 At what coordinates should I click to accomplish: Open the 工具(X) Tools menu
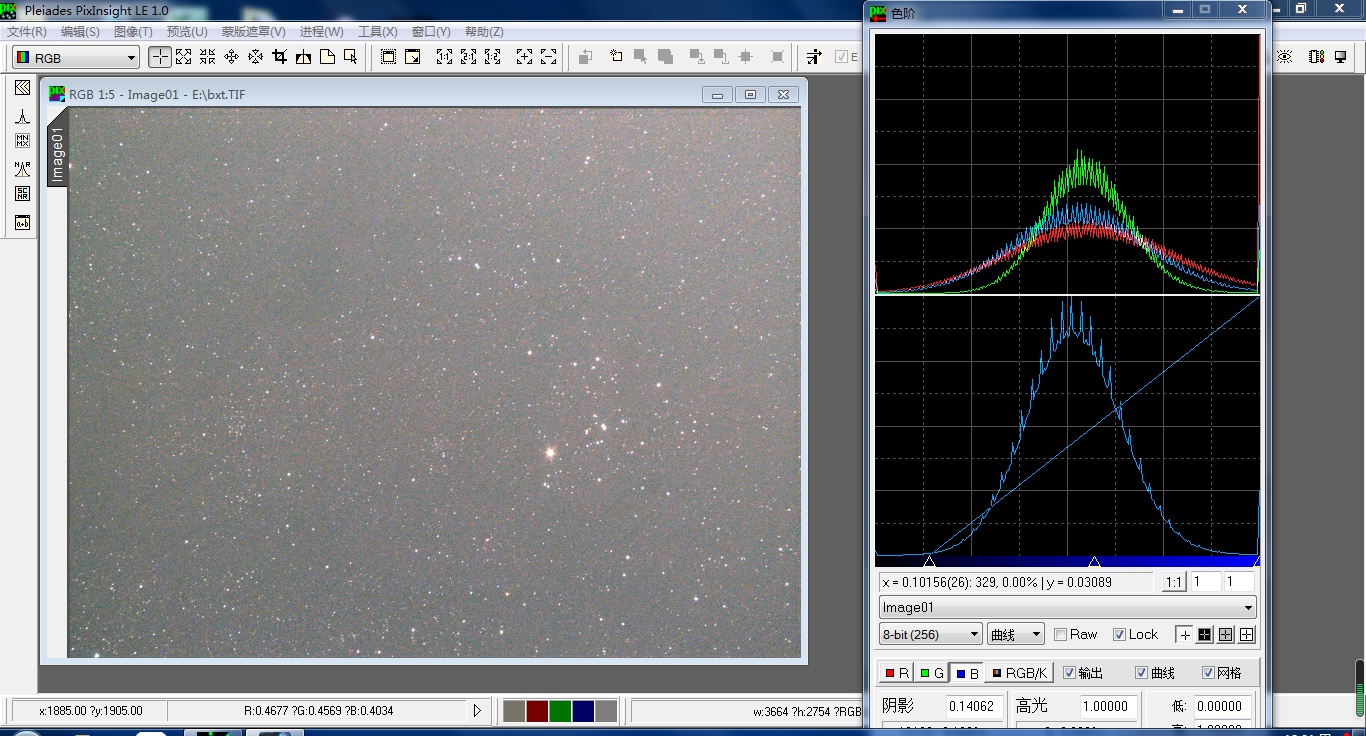click(377, 32)
